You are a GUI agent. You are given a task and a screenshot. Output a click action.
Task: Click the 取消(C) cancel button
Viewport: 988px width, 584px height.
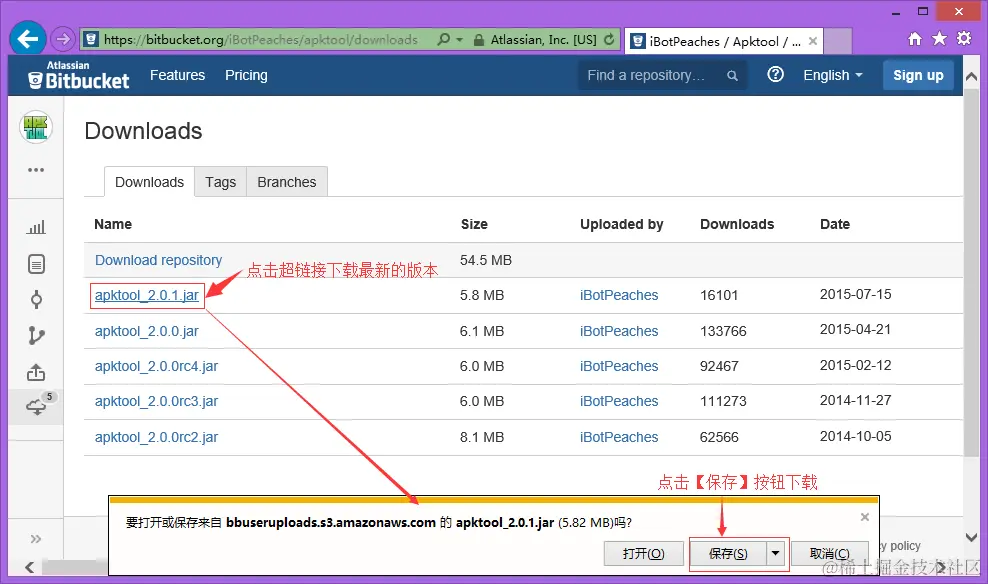[829, 554]
